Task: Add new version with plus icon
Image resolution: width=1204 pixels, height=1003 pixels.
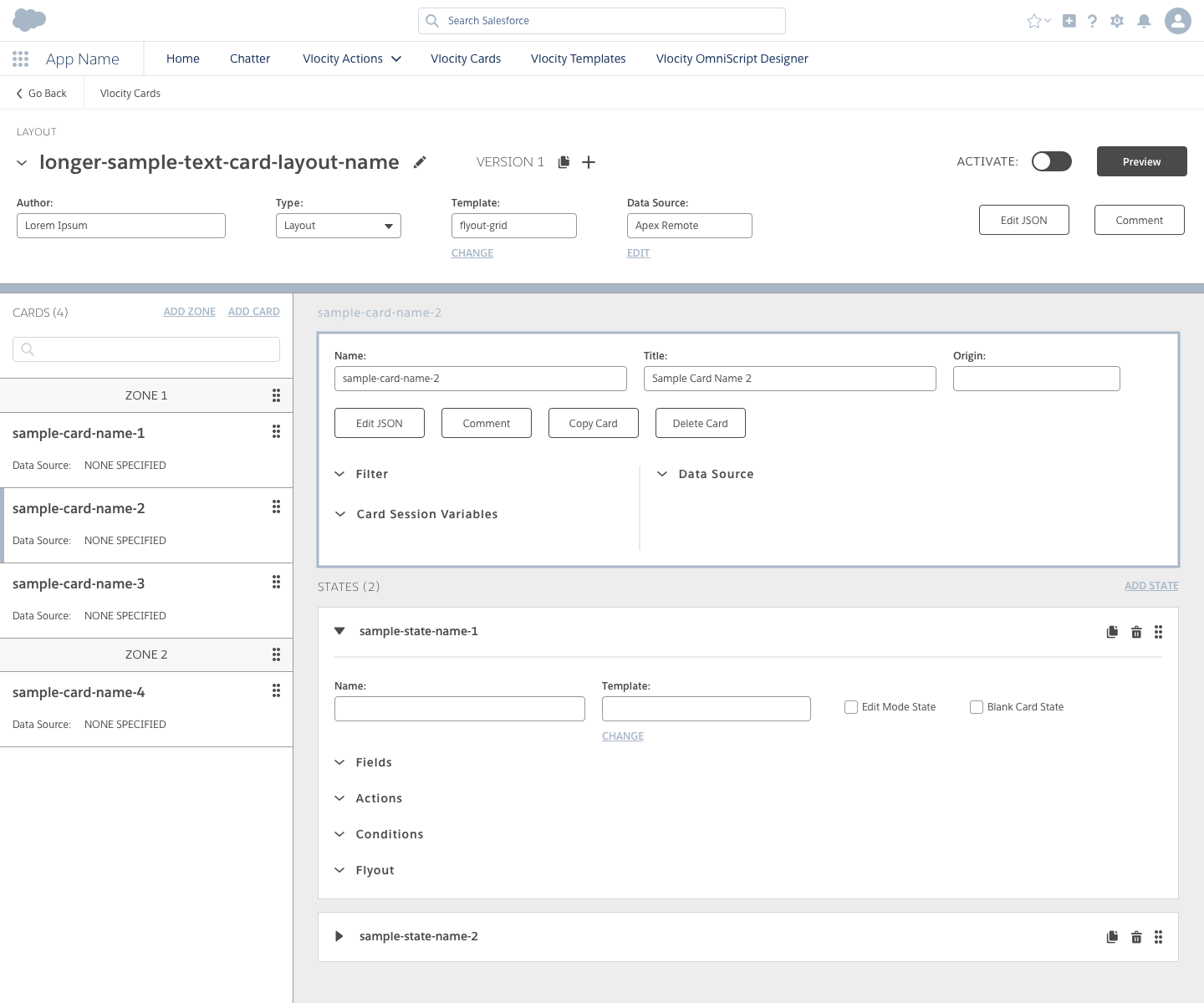Action: pyautogui.click(x=589, y=162)
